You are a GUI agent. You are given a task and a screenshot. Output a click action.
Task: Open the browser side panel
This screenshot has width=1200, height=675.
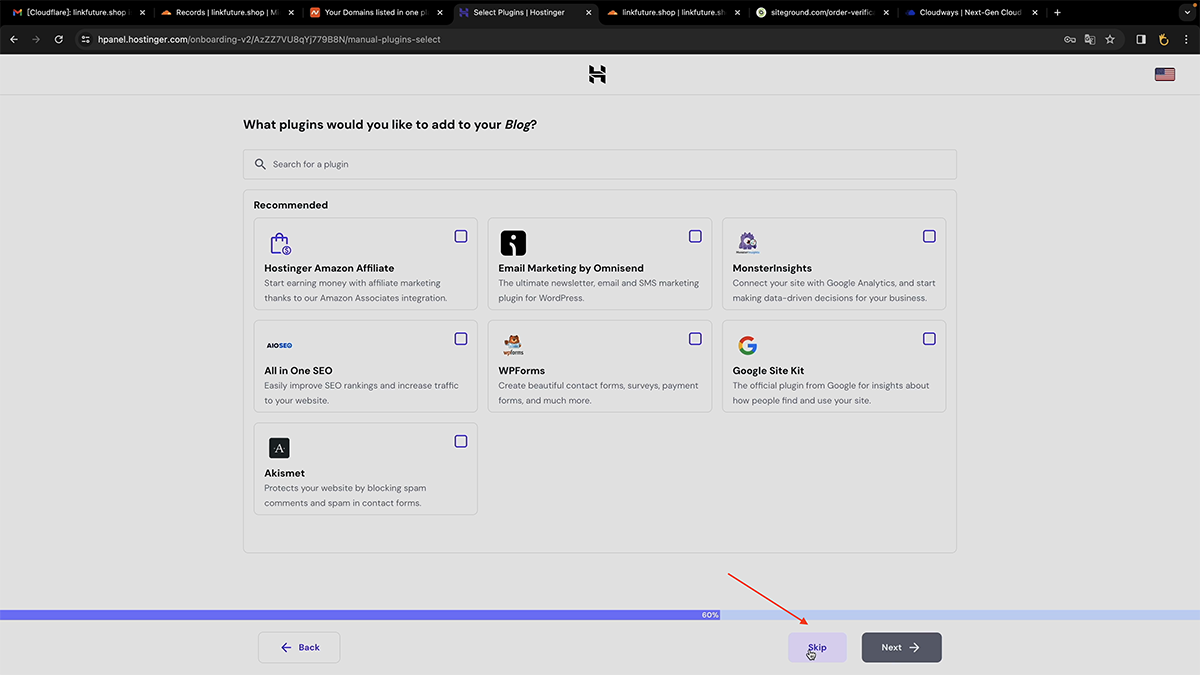coord(1141,39)
